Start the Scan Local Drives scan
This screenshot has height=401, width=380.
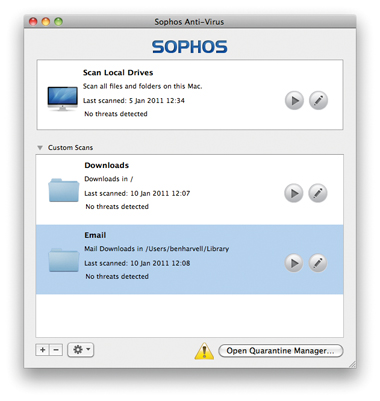click(x=294, y=100)
